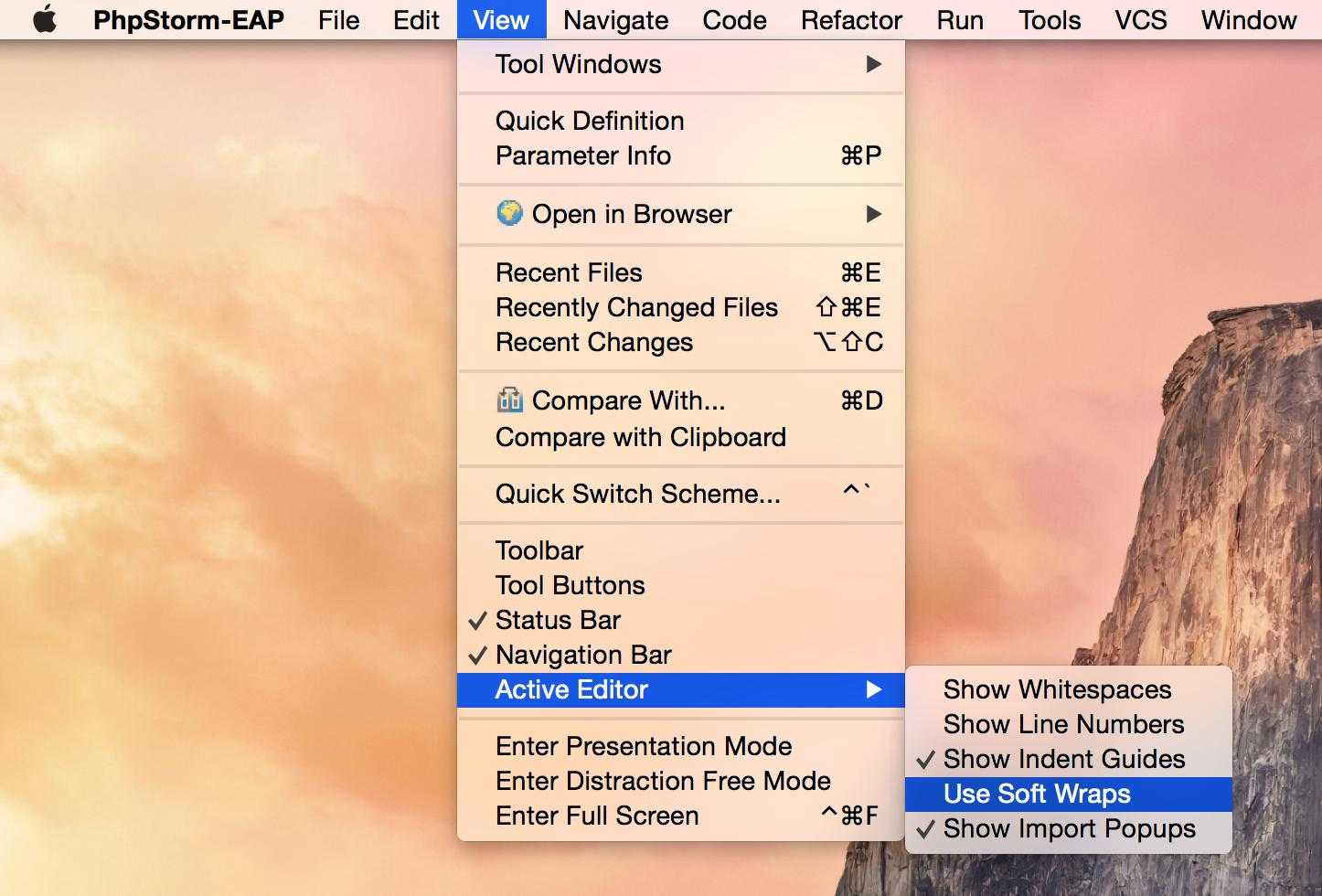Enable Use Soft Wraps
1322x896 pixels.
[x=1037, y=794]
